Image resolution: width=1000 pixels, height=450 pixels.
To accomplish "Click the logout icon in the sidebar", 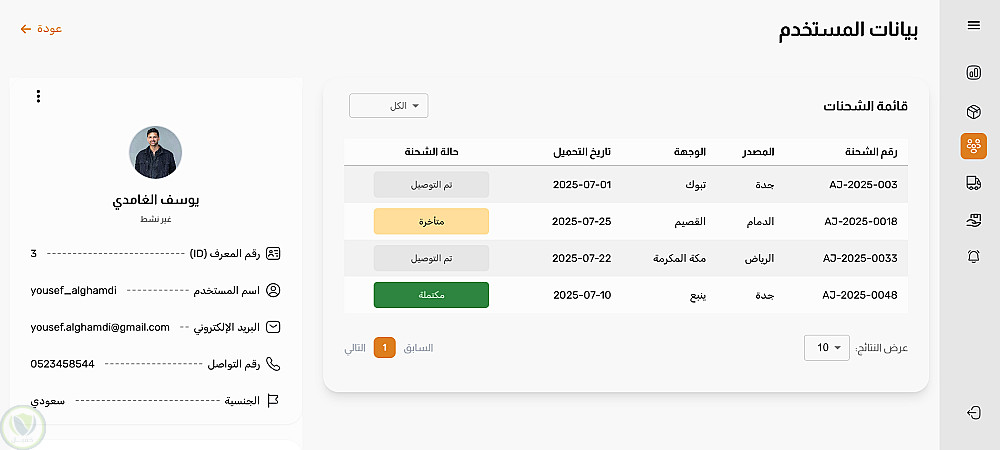I will coord(973,412).
